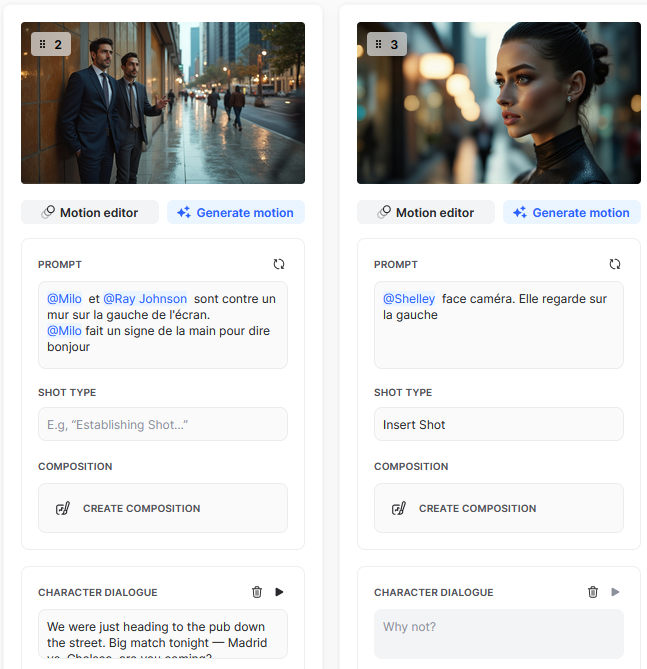Delete the character dialogue of shot 3

pos(593,592)
